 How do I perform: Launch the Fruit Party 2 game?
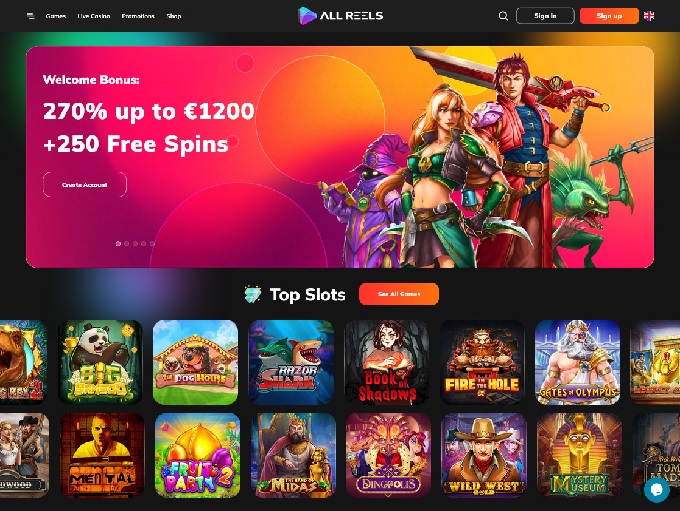[197, 455]
